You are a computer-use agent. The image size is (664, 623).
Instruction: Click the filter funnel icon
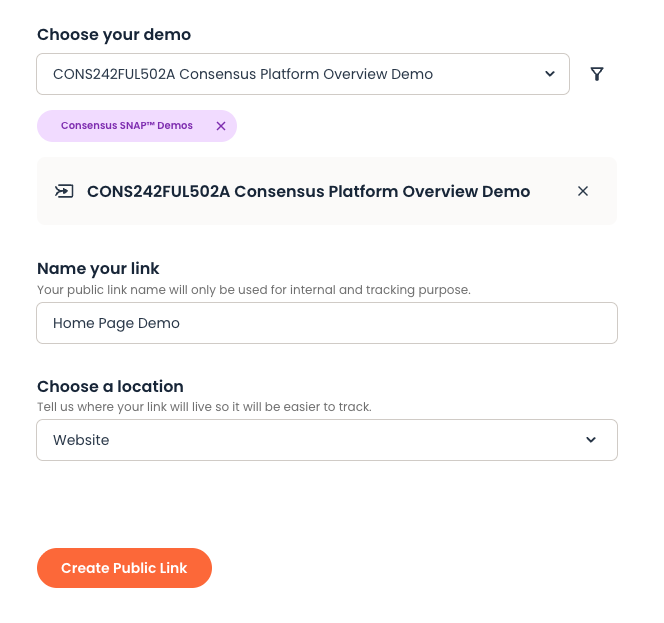(x=597, y=74)
